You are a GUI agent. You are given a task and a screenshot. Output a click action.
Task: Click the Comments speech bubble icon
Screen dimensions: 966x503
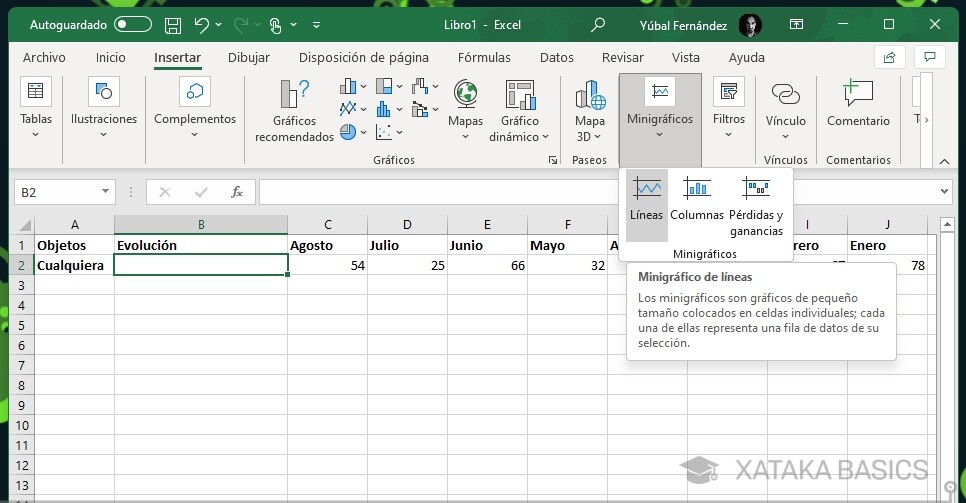pyautogui.click(x=930, y=57)
